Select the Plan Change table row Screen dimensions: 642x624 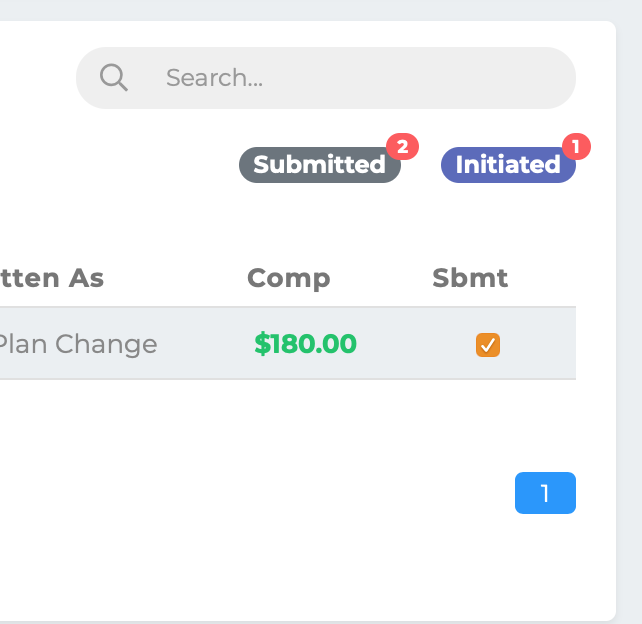tap(288, 343)
